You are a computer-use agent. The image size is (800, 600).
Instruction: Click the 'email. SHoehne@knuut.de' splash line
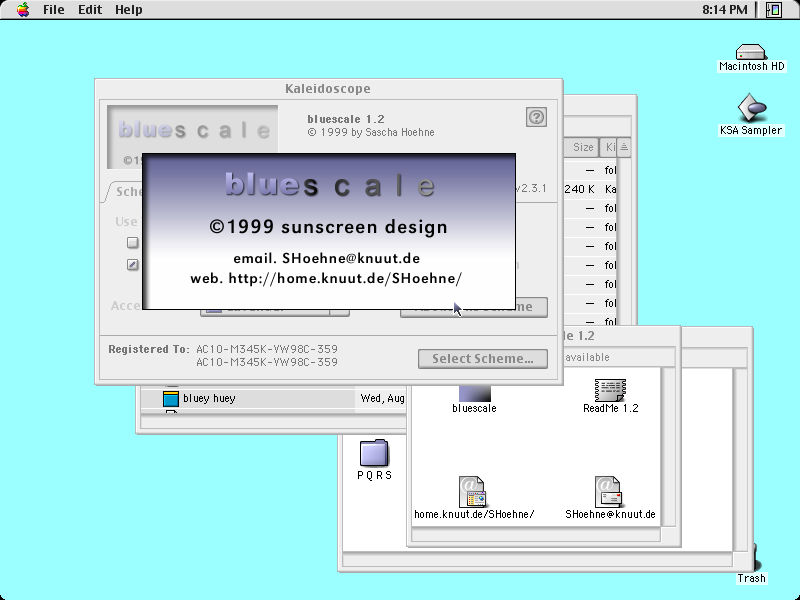[327, 258]
